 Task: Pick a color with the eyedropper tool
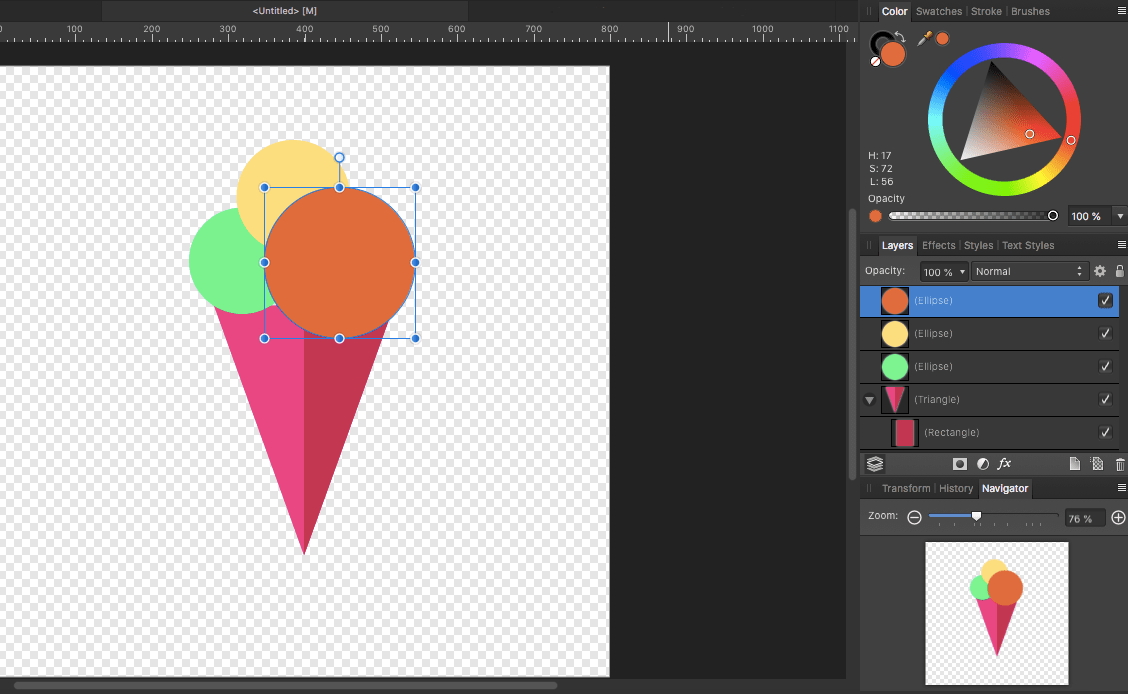pos(925,39)
